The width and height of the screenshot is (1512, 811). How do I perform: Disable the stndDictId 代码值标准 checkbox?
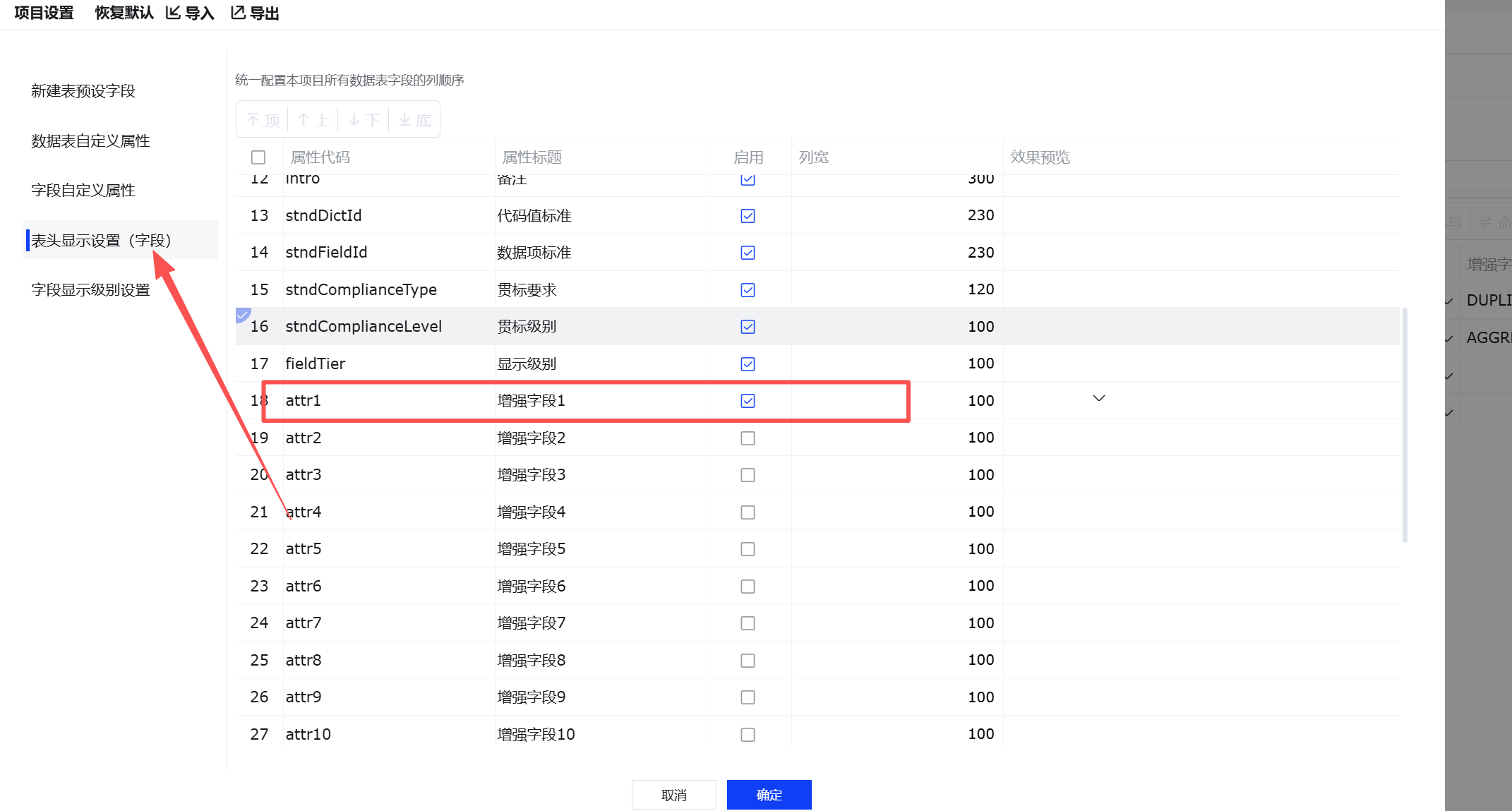748,216
